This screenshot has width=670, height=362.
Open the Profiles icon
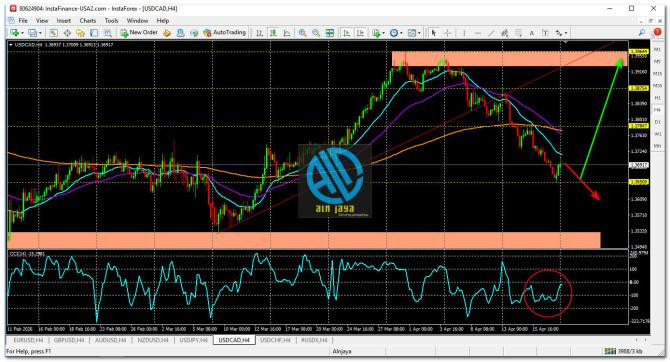point(32,33)
